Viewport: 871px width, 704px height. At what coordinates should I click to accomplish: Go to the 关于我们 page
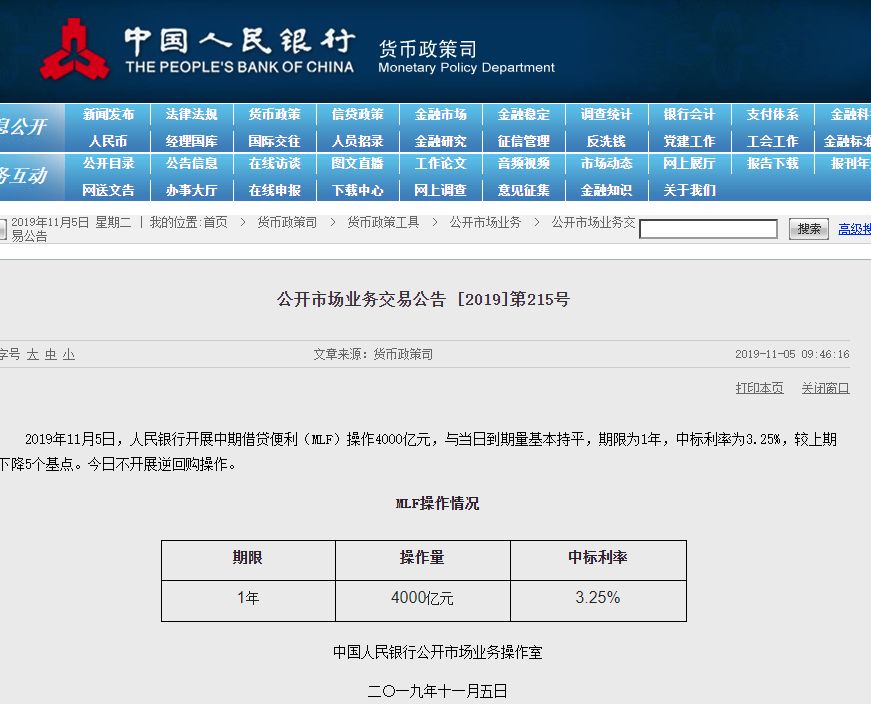[689, 190]
